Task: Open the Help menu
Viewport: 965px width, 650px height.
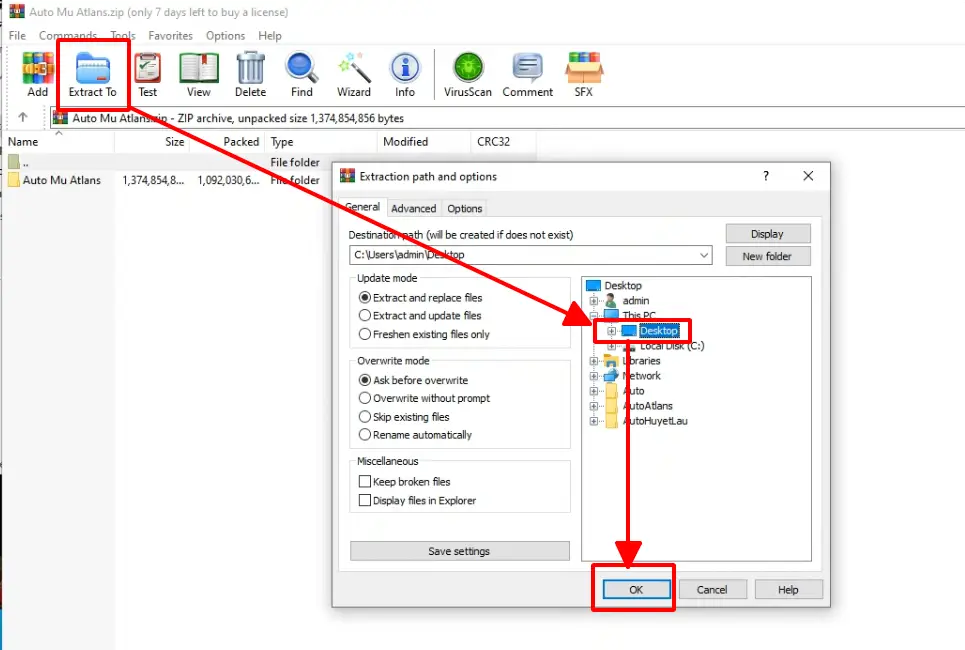Action: [x=270, y=36]
